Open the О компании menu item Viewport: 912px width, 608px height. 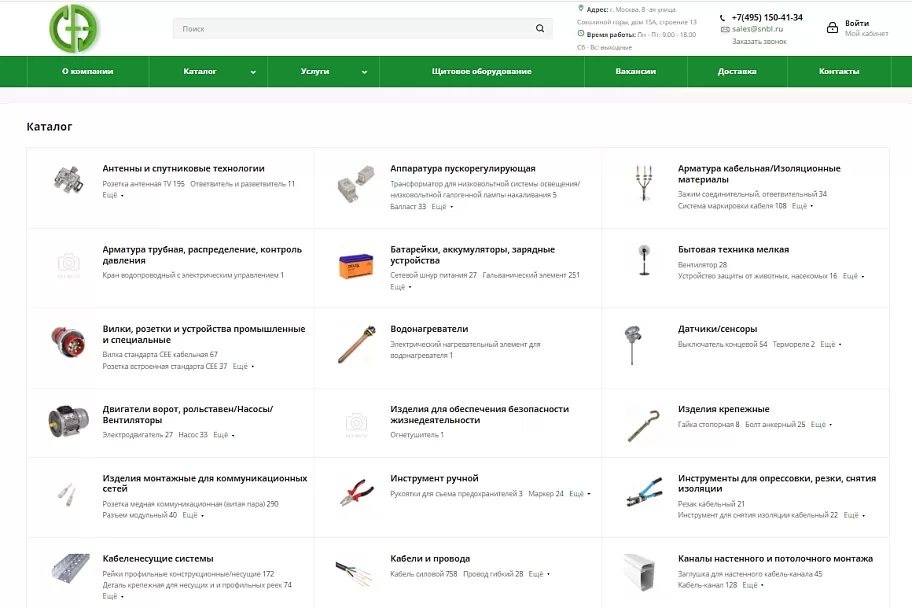coord(88,72)
